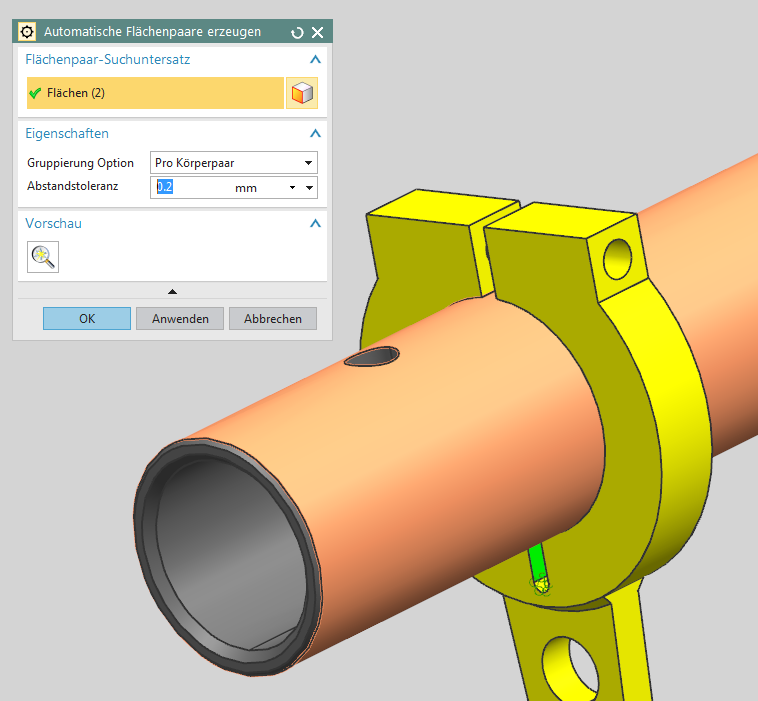Click the Abbrechen button
758x701 pixels.
[273, 319]
